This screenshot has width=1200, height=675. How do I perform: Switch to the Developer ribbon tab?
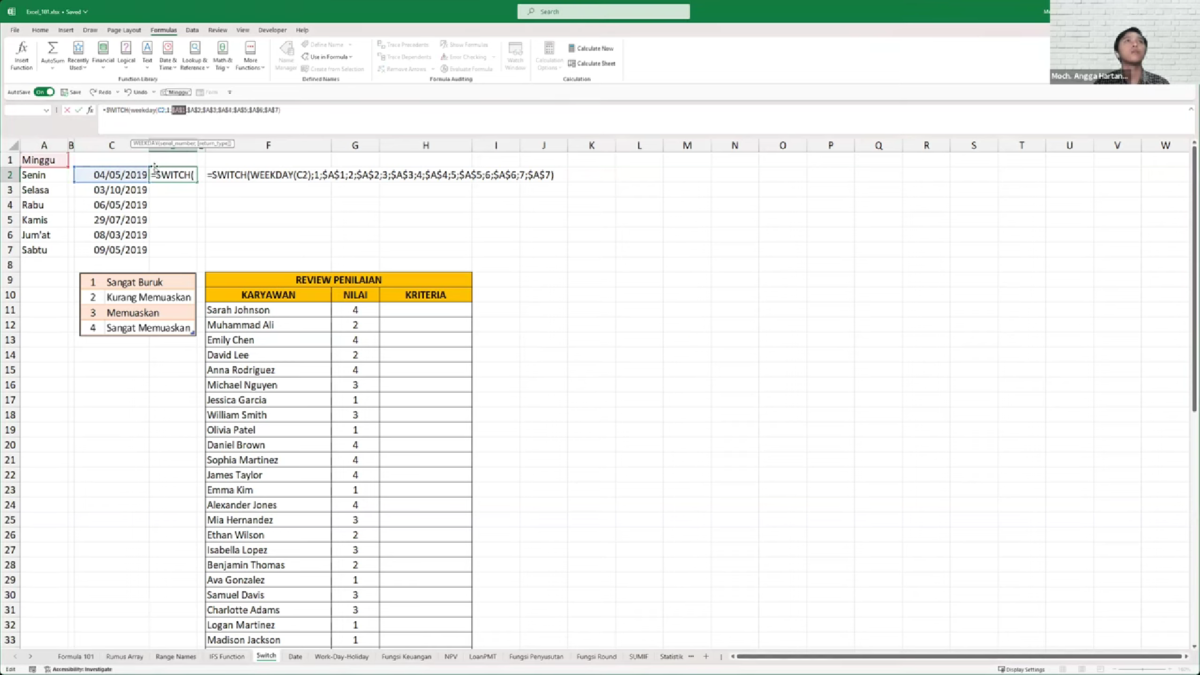click(x=272, y=30)
